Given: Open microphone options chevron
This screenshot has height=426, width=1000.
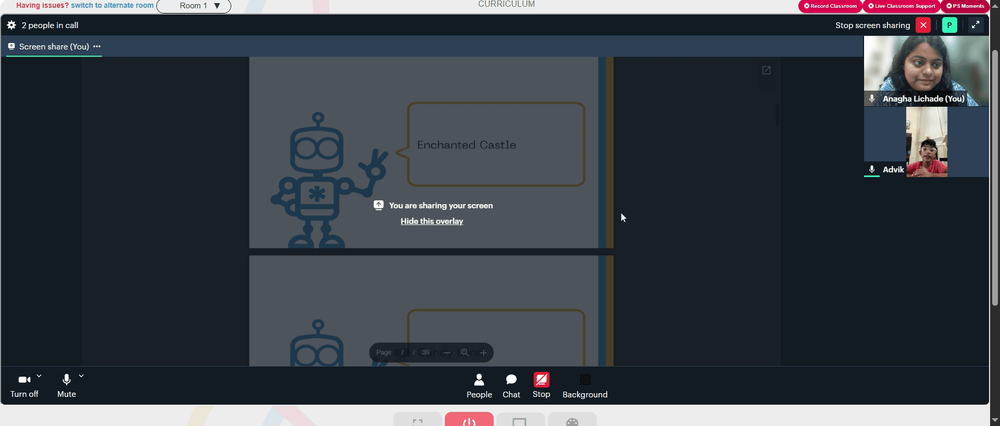Looking at the screenshot, I should pos(81,376).
